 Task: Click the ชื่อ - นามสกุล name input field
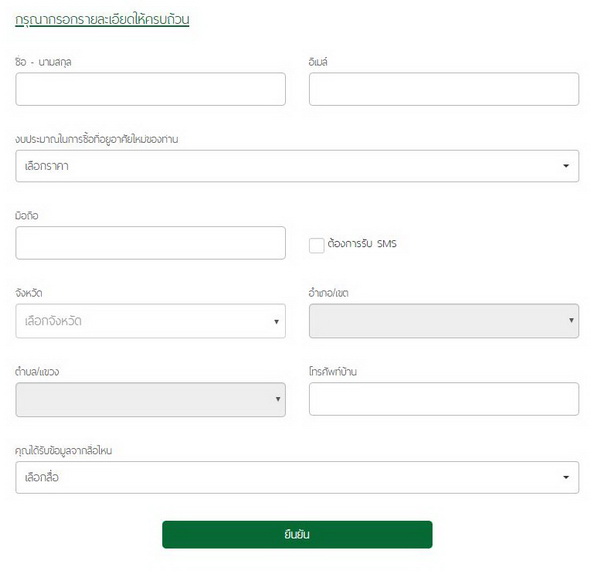(150, 89)
